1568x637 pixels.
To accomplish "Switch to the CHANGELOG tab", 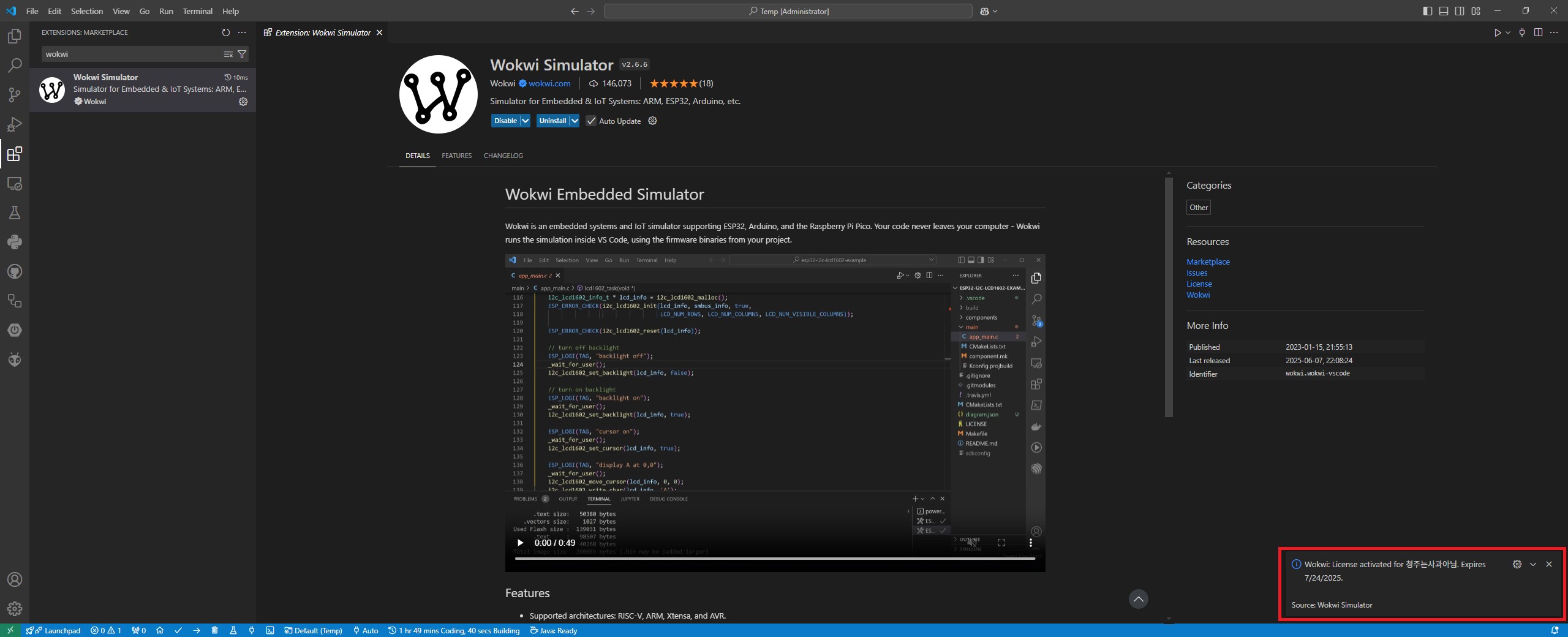I will click(503, 156).
